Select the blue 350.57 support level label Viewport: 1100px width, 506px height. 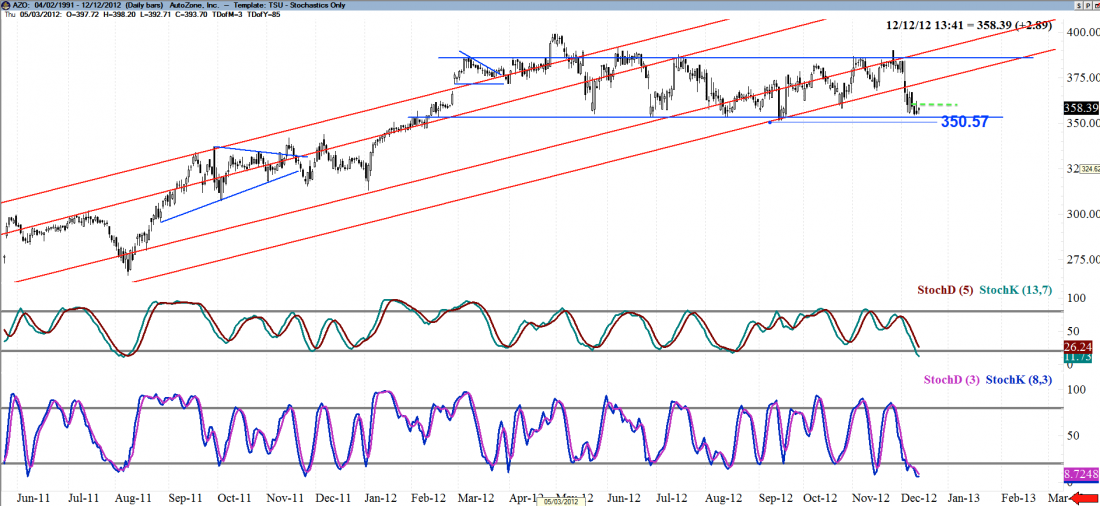pyautogui.click(x=971, y=121)
